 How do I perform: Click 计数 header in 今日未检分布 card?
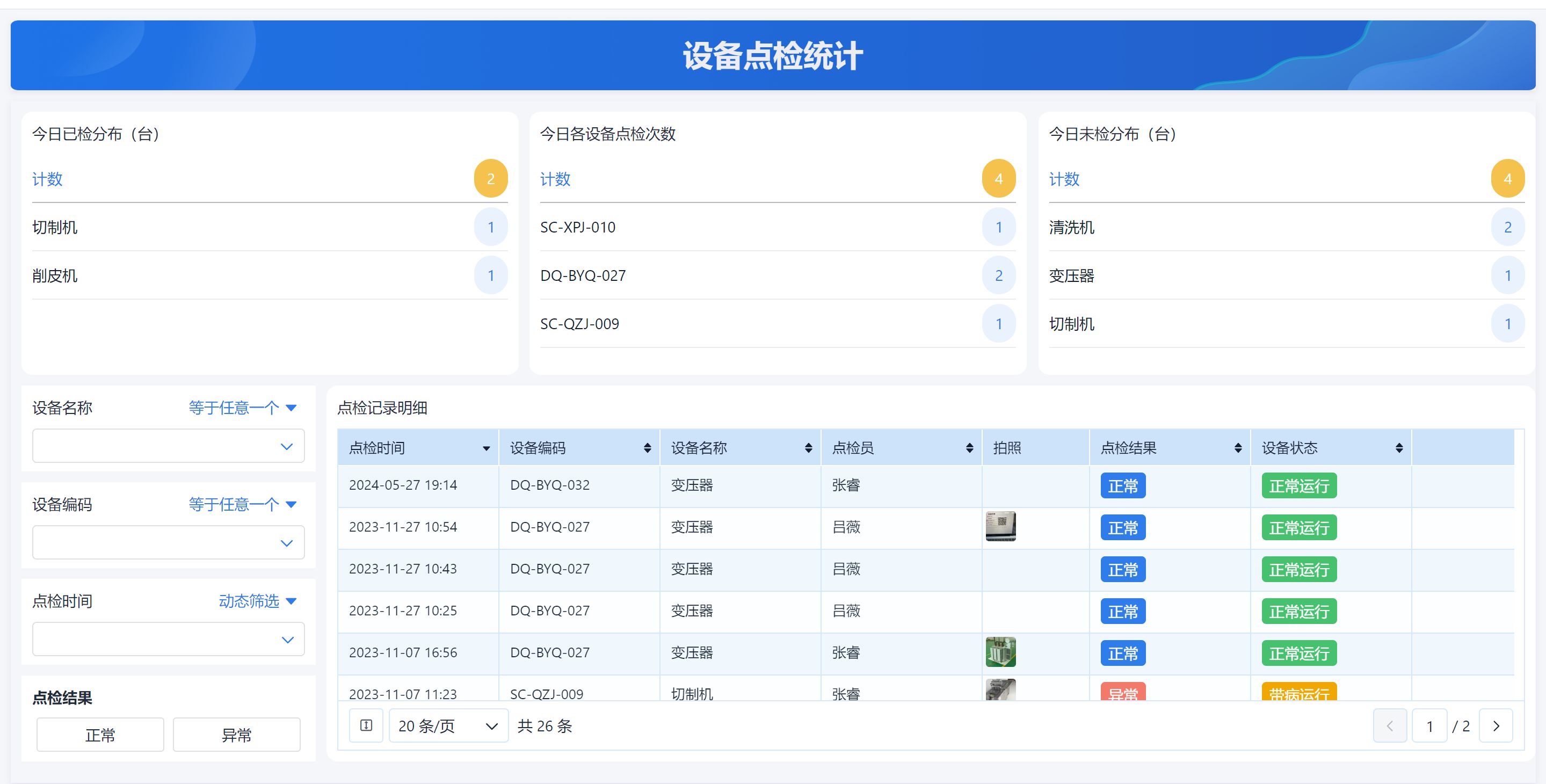[1064, 179]
